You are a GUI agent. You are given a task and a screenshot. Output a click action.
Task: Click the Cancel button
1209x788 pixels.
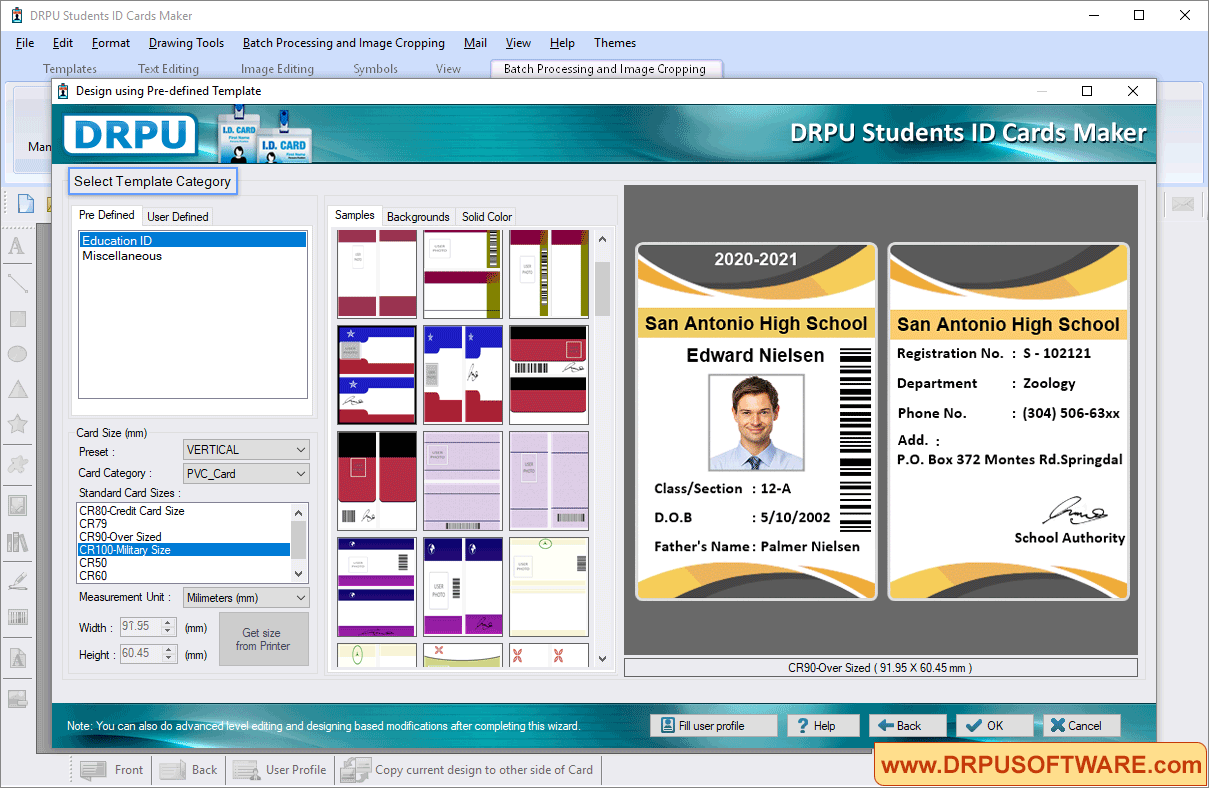coord(1082,726)
